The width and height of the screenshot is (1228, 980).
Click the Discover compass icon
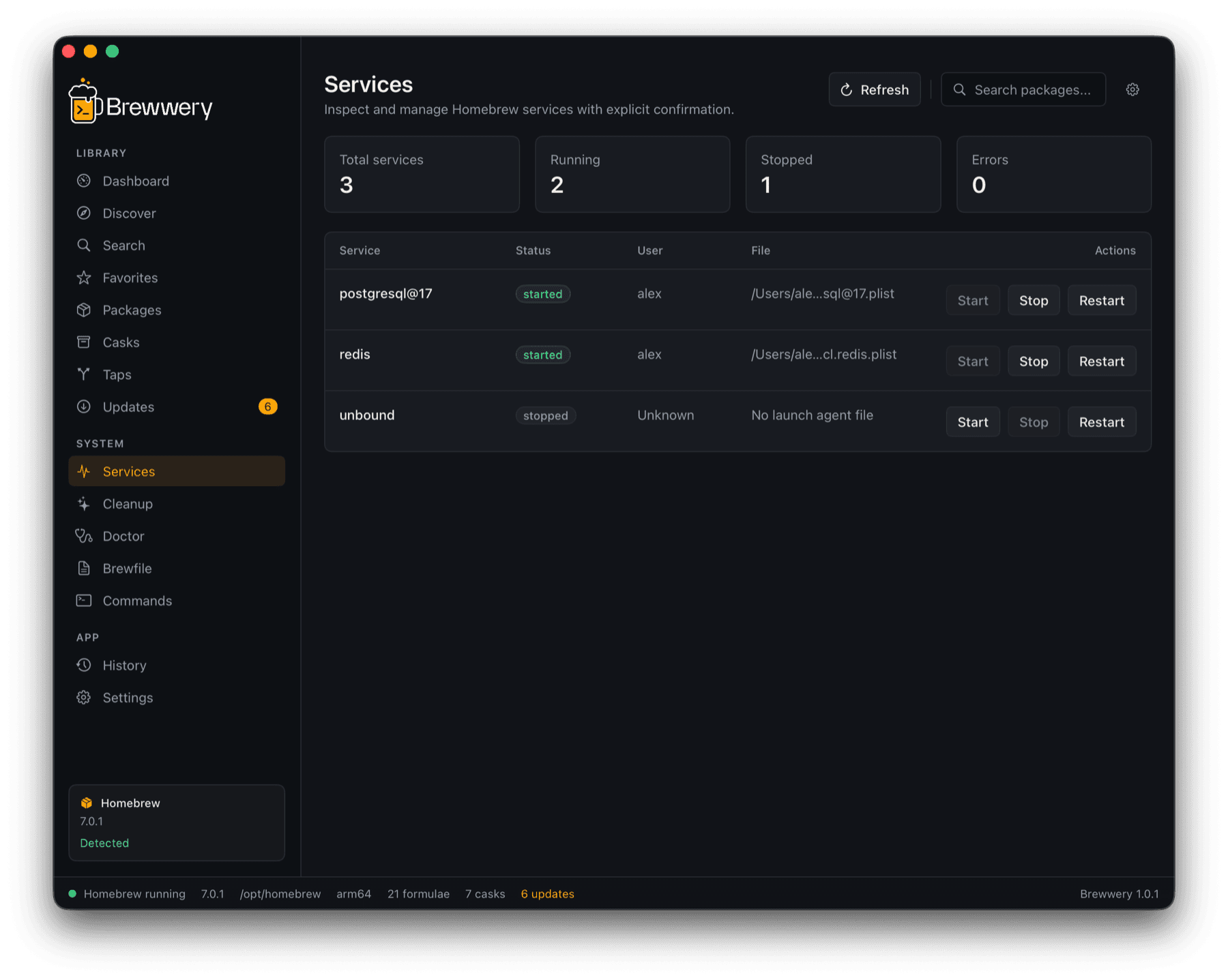coord(84,213)
